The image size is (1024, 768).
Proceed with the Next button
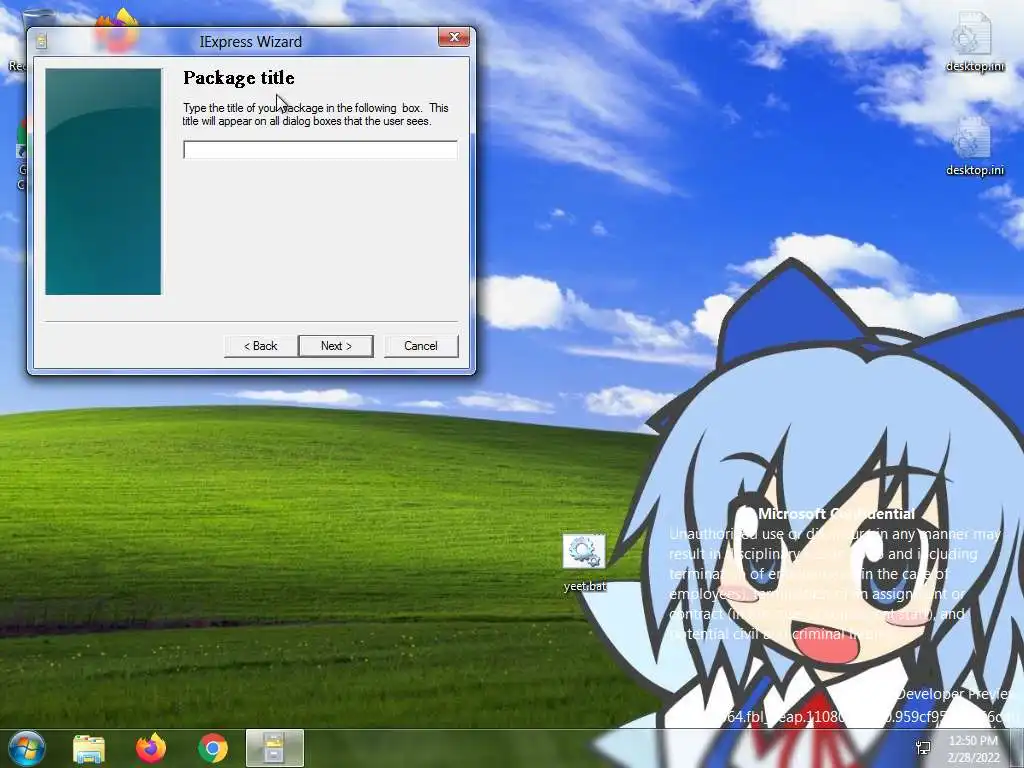coord(336,345)
